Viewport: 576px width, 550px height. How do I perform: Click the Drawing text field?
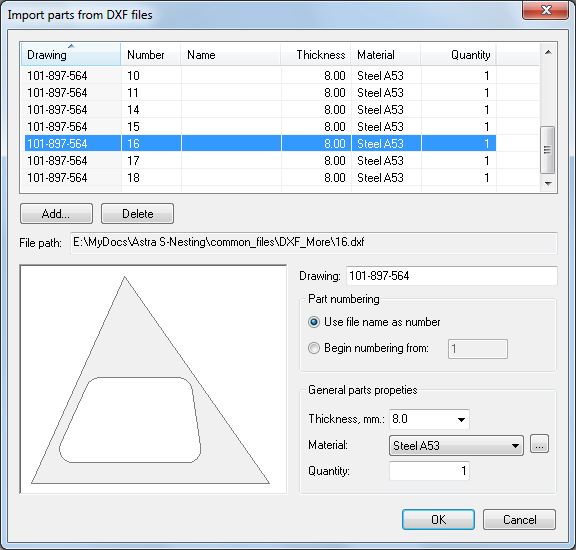point(451,276)
